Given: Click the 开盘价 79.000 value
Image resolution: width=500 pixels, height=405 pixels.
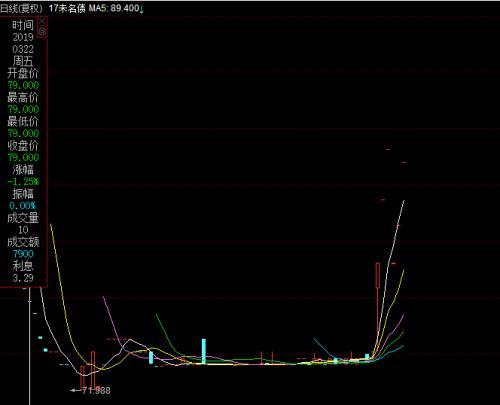Looking at the screenshot, I should pos(23,85).
